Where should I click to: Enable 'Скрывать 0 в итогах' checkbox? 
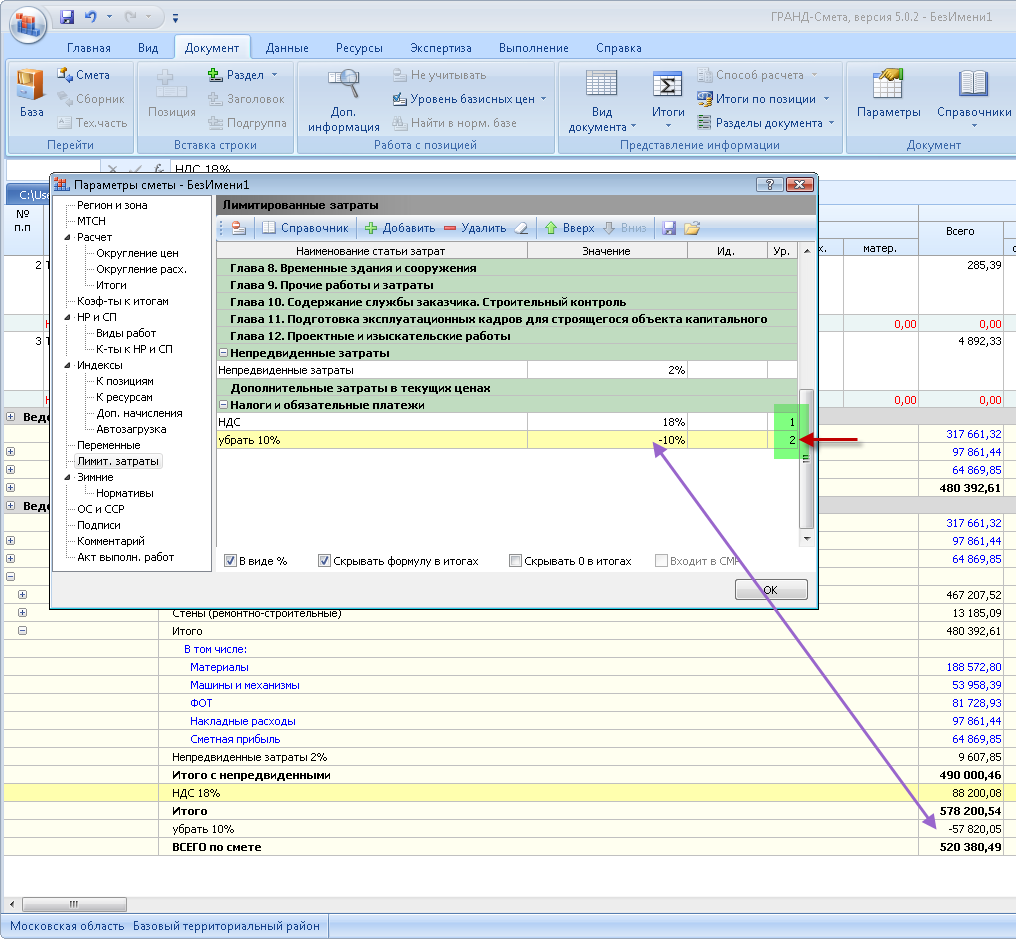pos(516,561)
